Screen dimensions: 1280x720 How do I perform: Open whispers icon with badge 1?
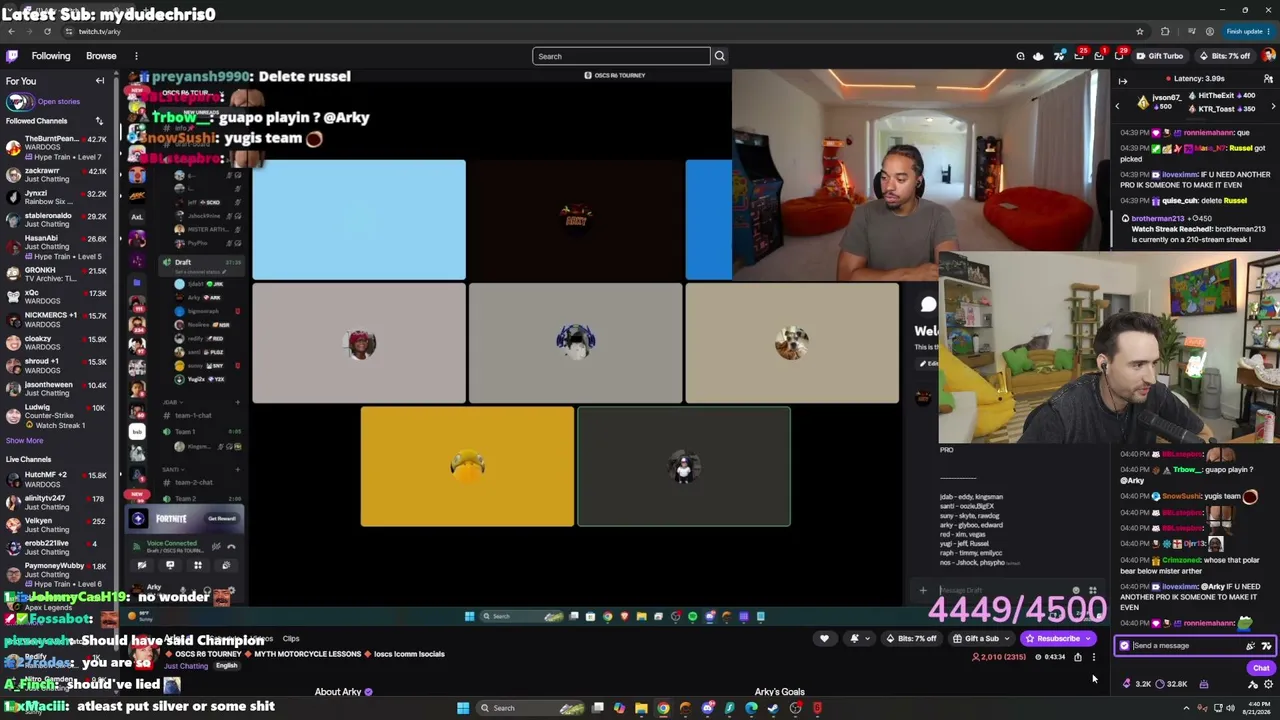[1099, 56]
